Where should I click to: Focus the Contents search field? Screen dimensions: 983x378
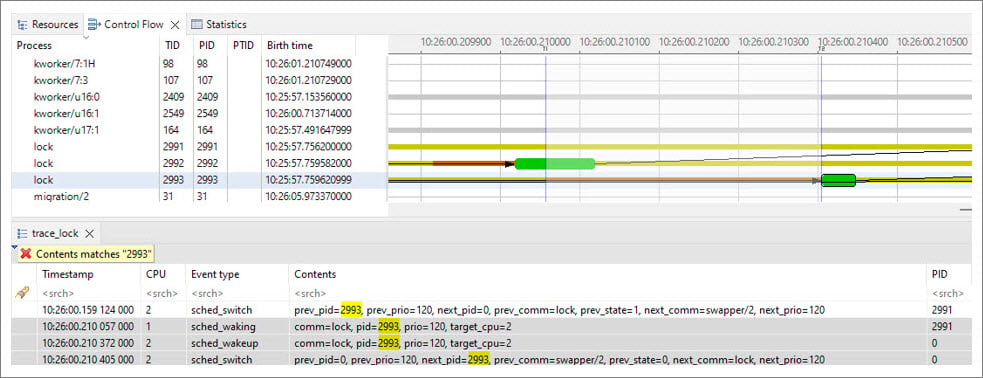coord(607,293)
